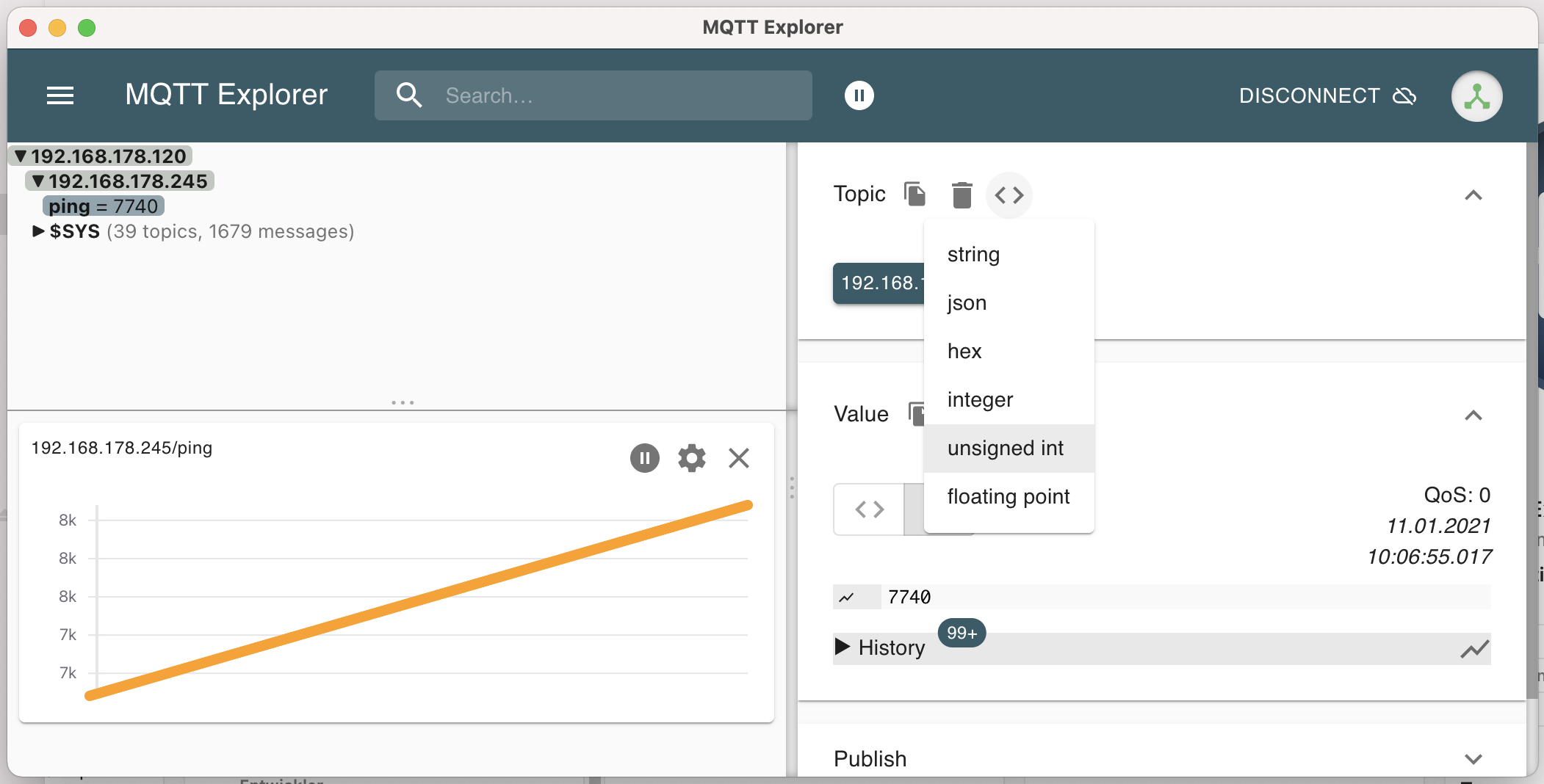Image resolution: width=1544 pixels, height=784 pixels.
Task: Choose unsigned int from the menu
Action: coord(1009,449)
